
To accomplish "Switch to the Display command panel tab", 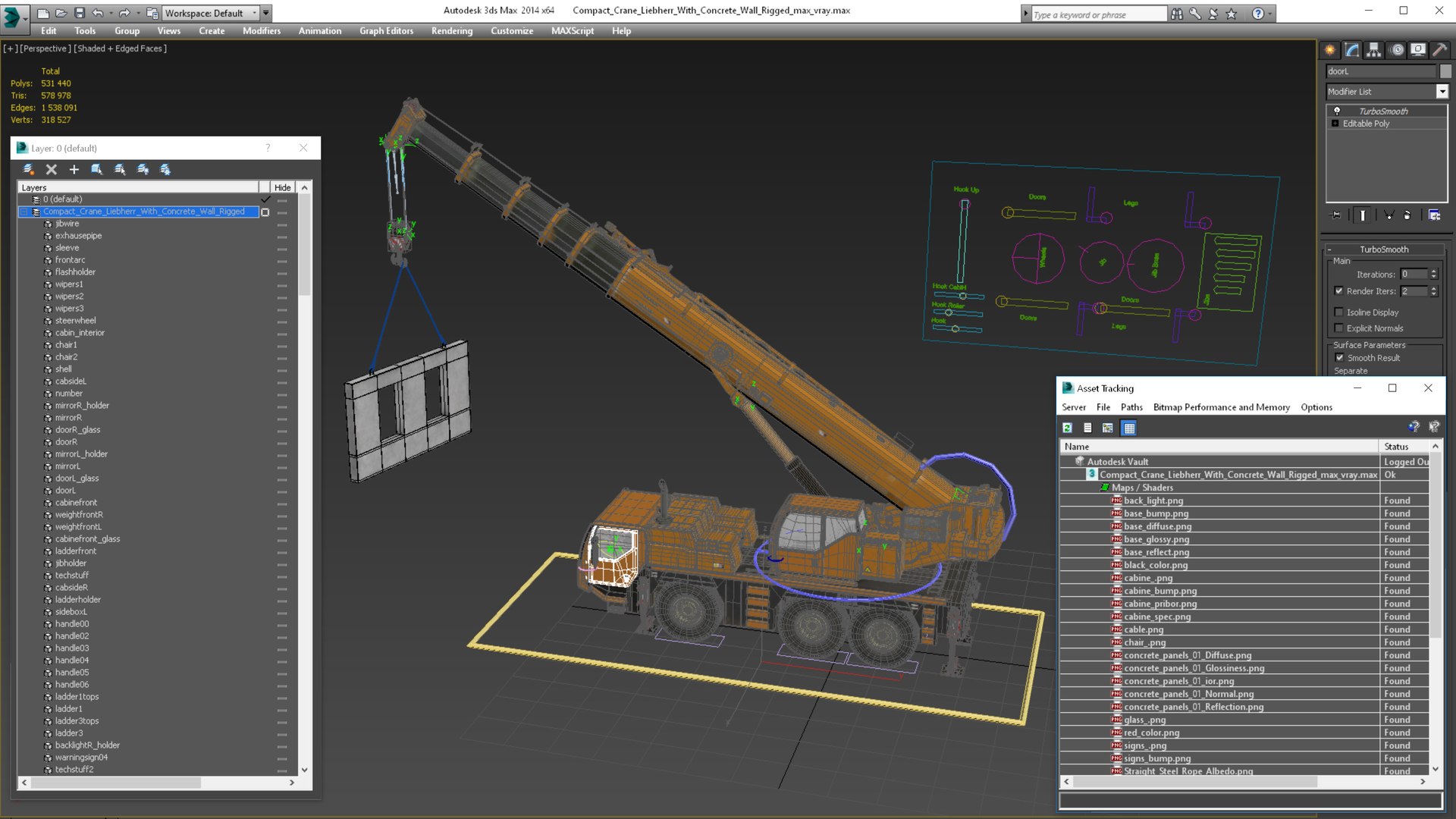I will [x=1418, y=50].
